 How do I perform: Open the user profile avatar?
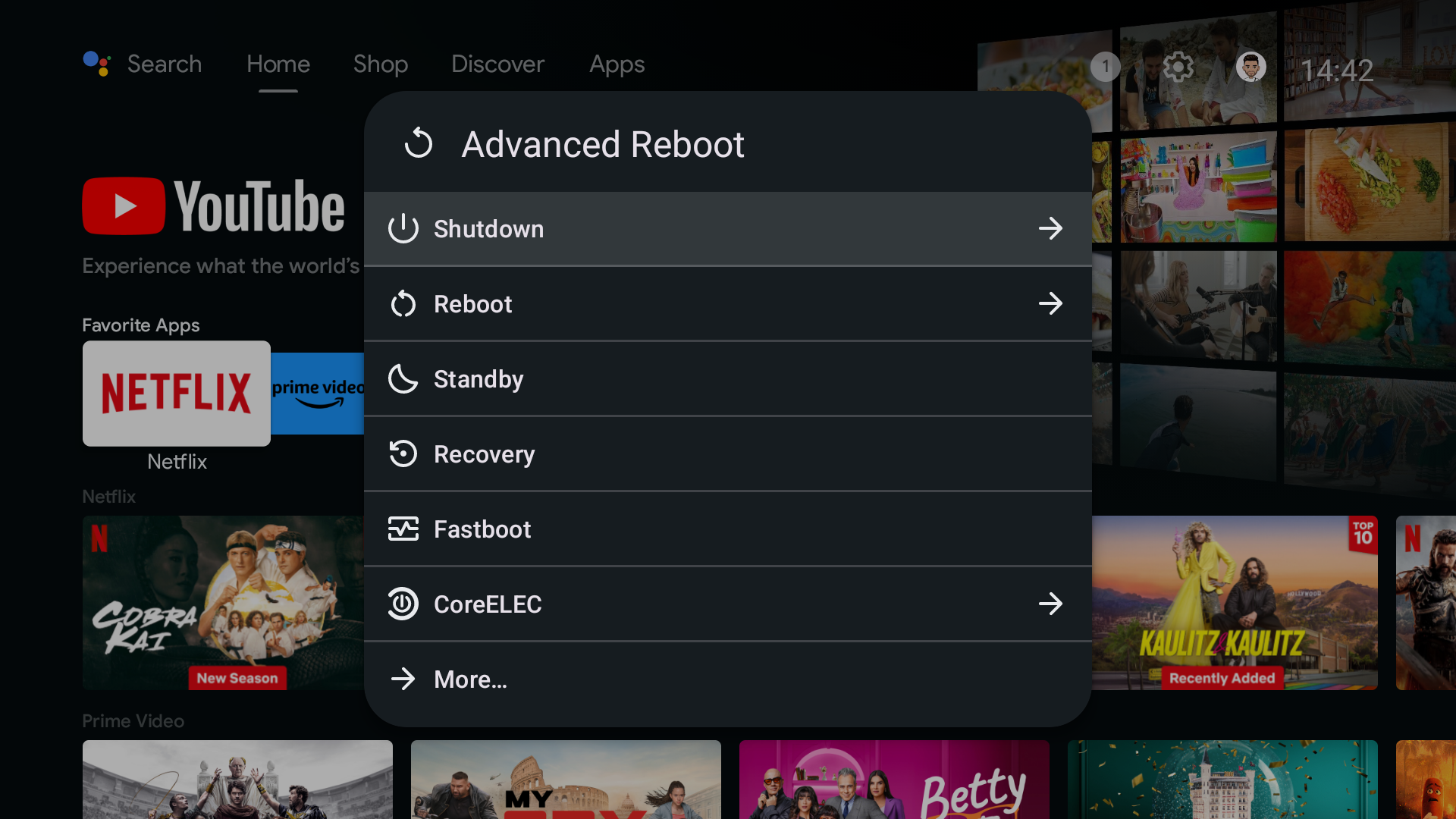(1251, 67)
